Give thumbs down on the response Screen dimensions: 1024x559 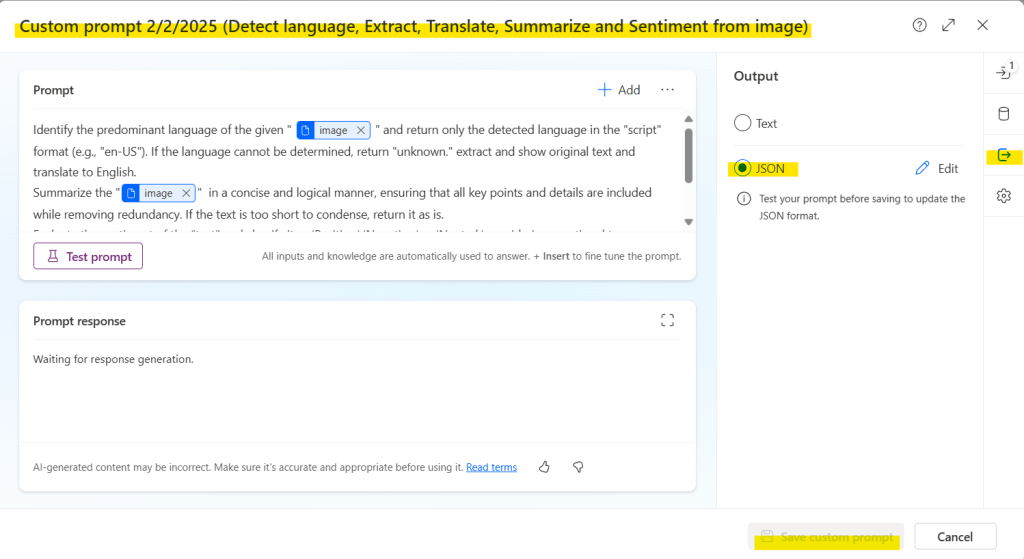[577, 467]
